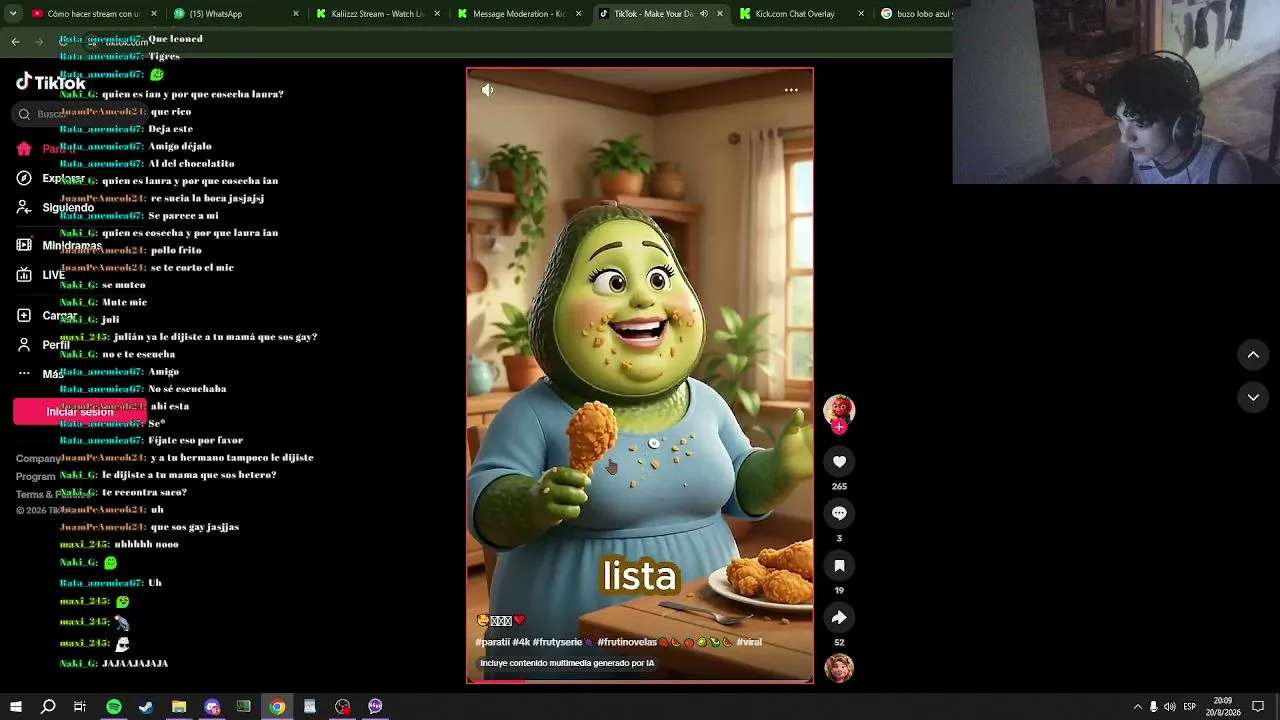Click the Company link in the sidebar footer
This screenshot has width=1280, height=720.
38,459
